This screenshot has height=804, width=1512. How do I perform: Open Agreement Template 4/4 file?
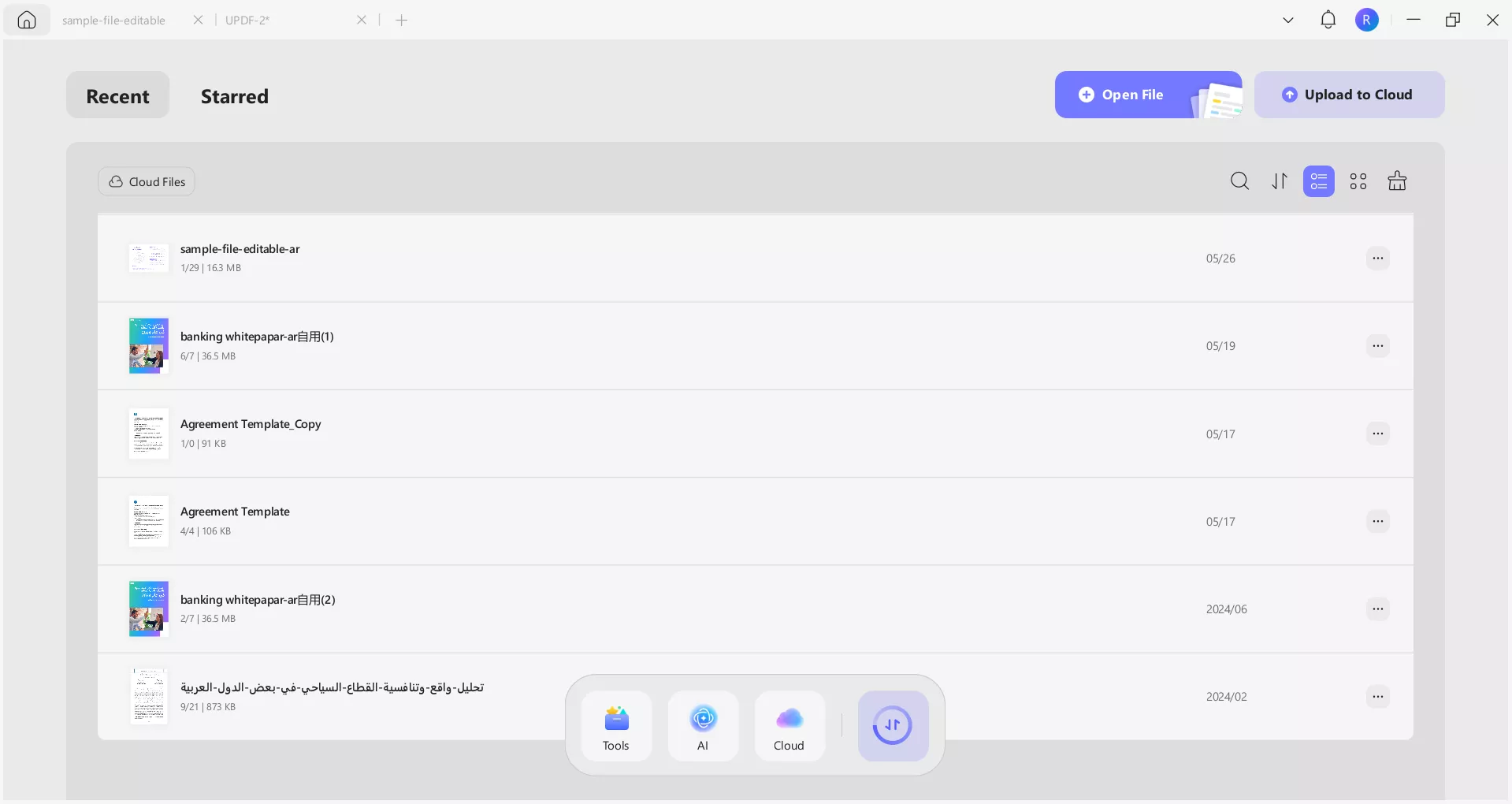755,521
